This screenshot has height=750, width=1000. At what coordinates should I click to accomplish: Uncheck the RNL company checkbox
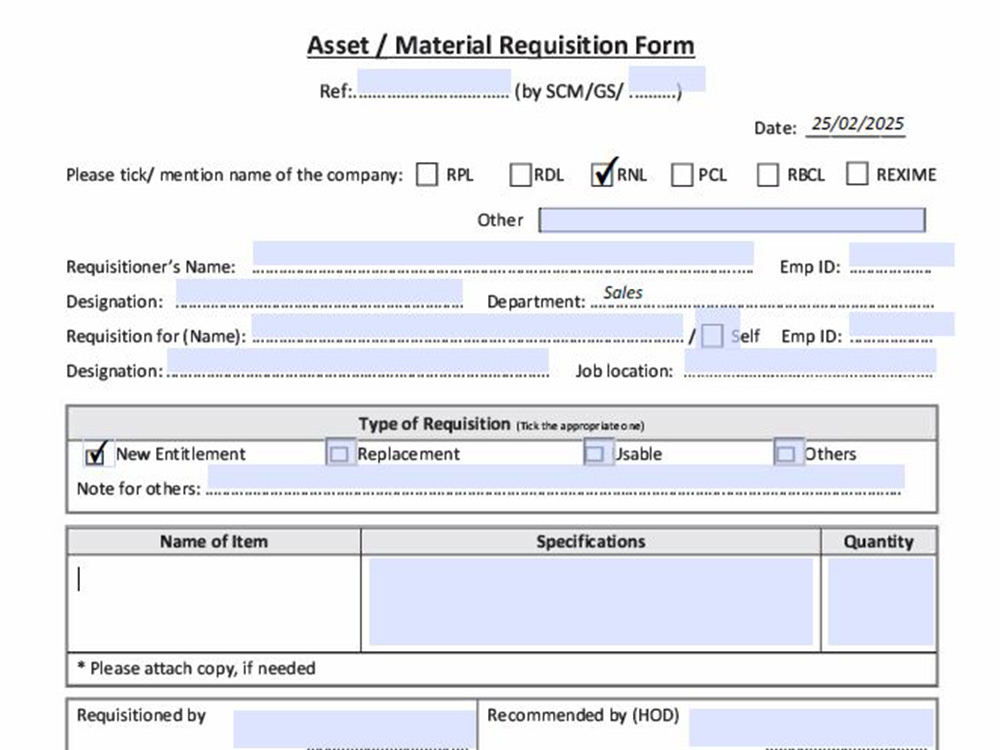point(603,174)
